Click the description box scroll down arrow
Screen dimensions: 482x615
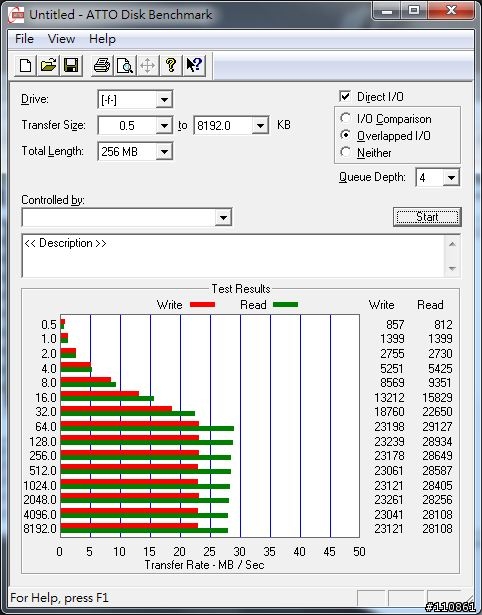point(452,268)
